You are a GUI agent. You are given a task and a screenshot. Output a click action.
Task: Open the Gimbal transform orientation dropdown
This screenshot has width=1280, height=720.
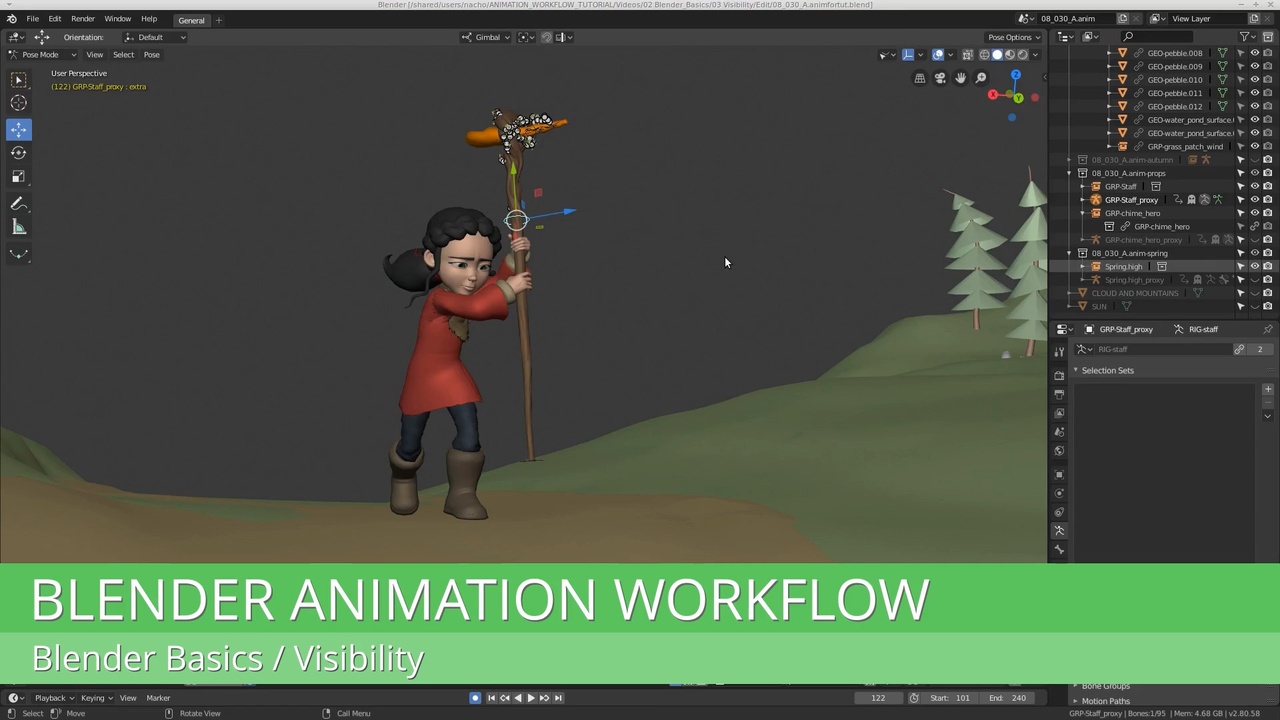tap(486, 37)
